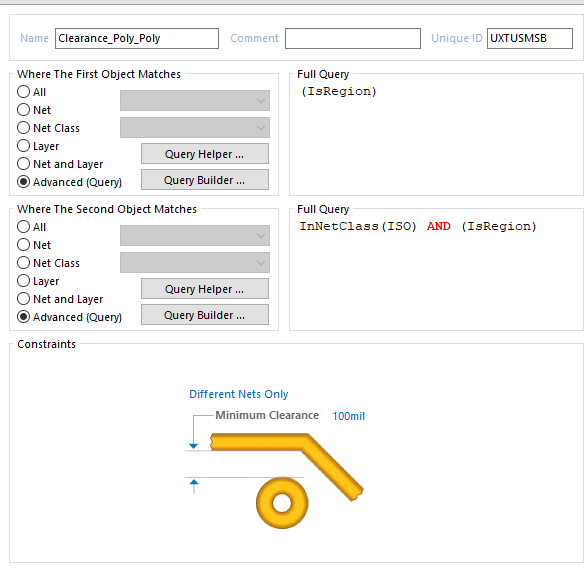
Task: Edit the 100mil minimum clearance value
Action: tap(349, 416)
